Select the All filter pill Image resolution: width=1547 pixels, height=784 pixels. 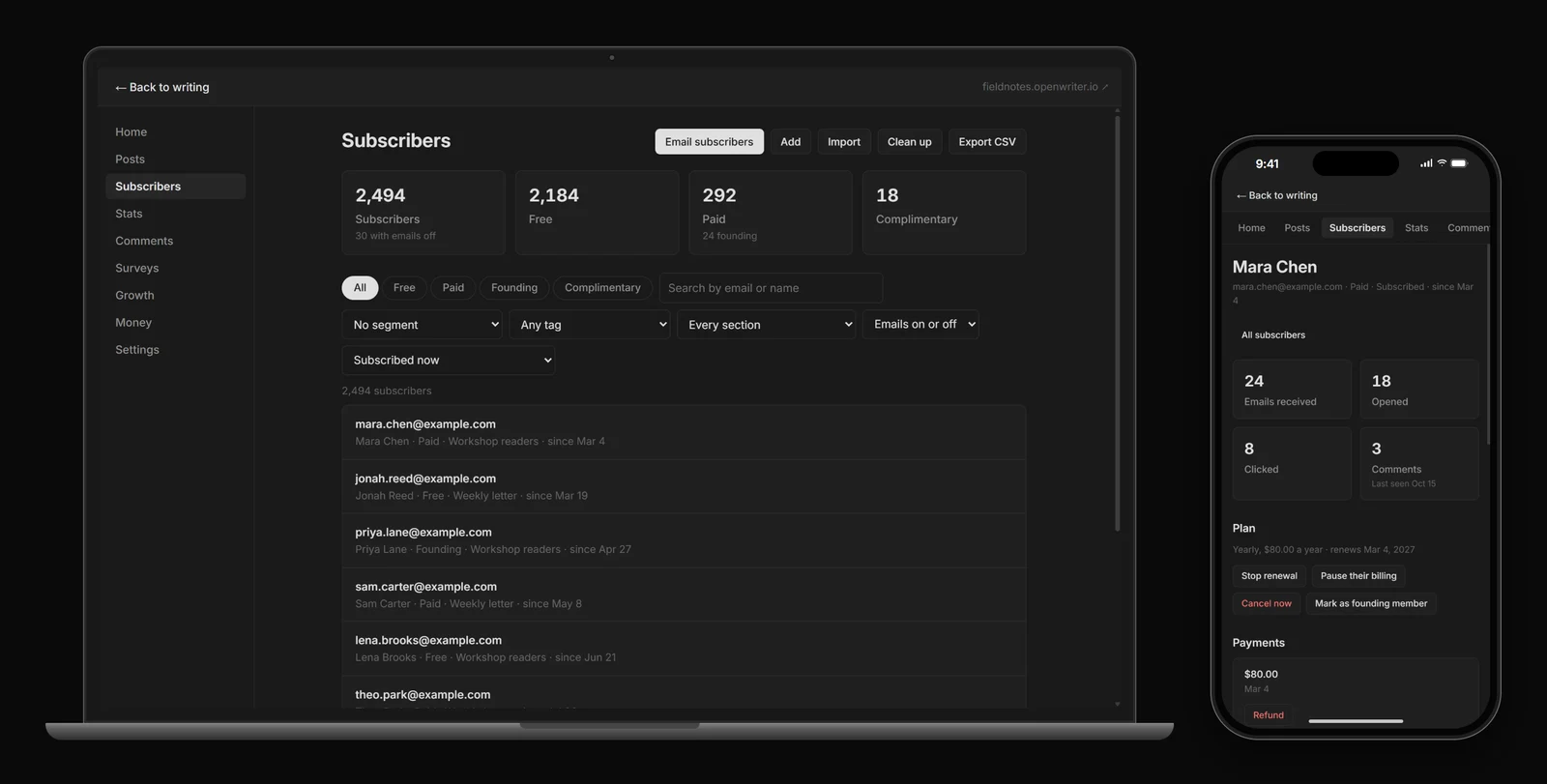360,288
